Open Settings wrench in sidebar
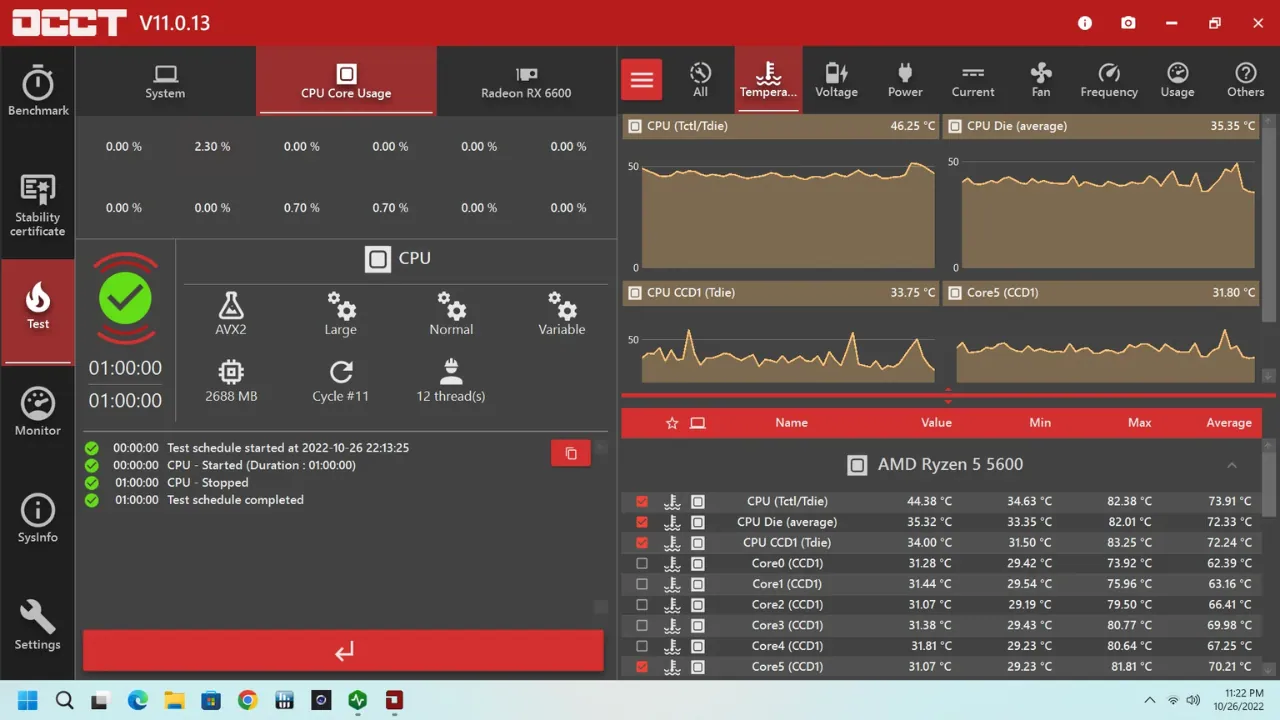 pyautogui.click(x=38, y=626)
